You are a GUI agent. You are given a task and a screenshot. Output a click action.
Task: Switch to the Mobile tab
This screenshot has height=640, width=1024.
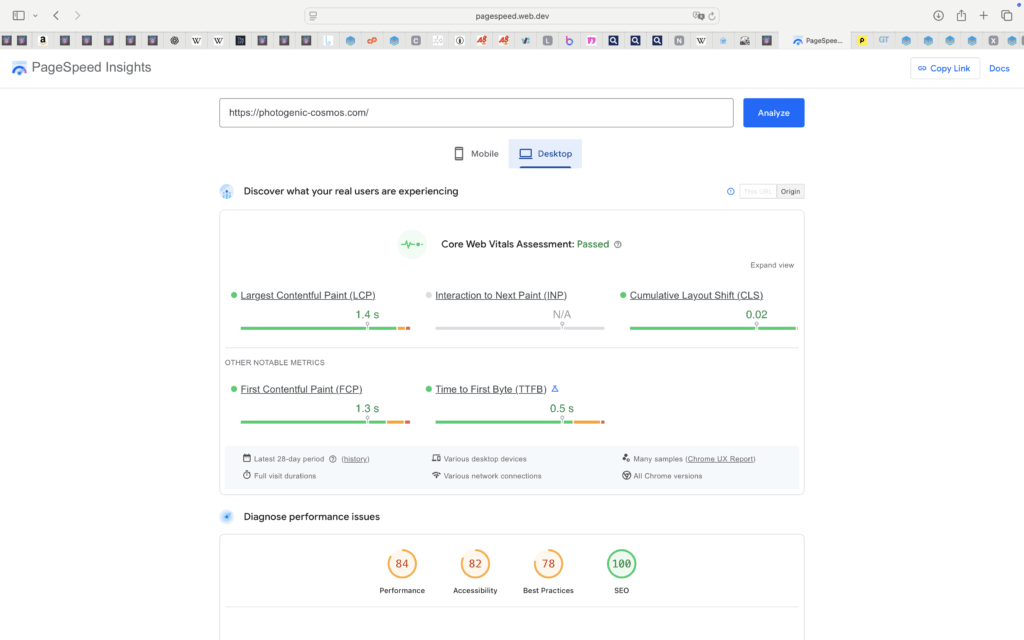(476, 154)
